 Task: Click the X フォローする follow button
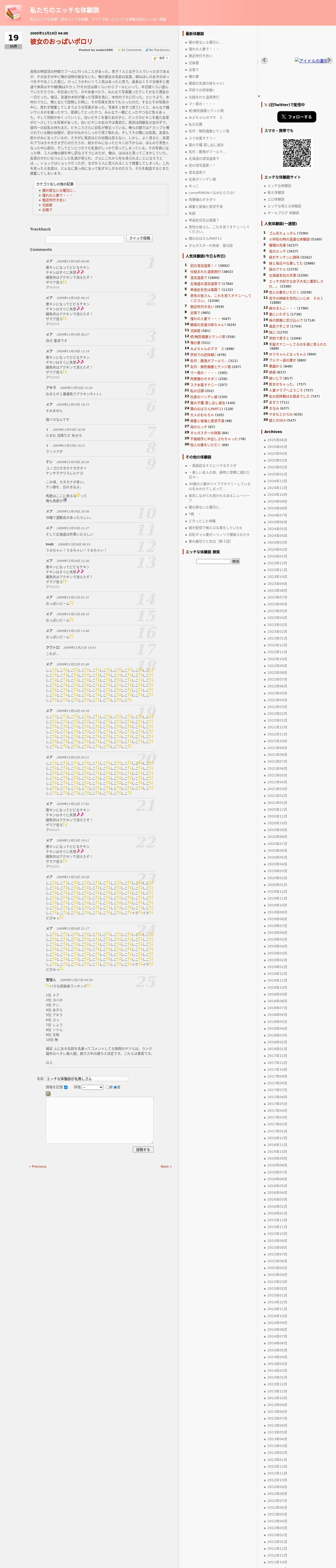[x=296, y=117]
